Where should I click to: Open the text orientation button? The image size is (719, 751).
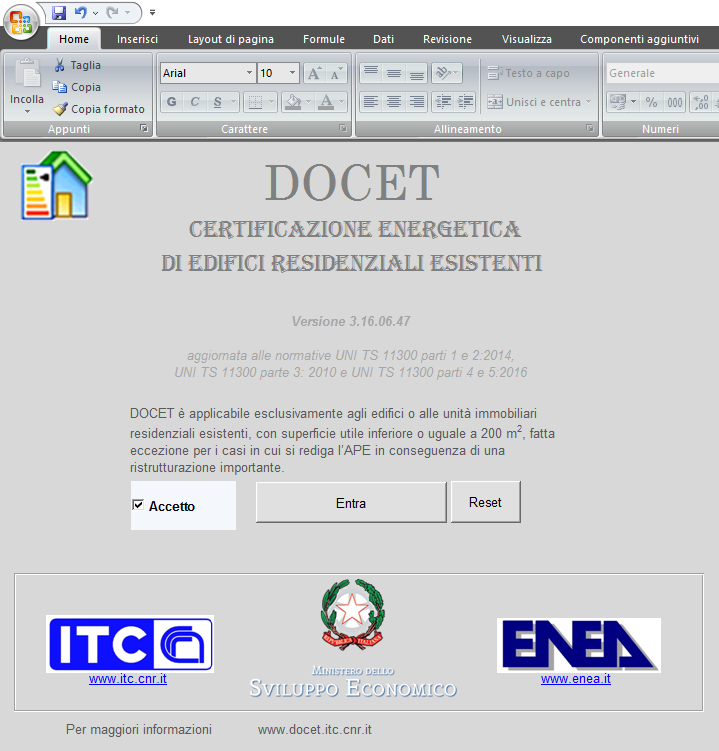point(446,73)
